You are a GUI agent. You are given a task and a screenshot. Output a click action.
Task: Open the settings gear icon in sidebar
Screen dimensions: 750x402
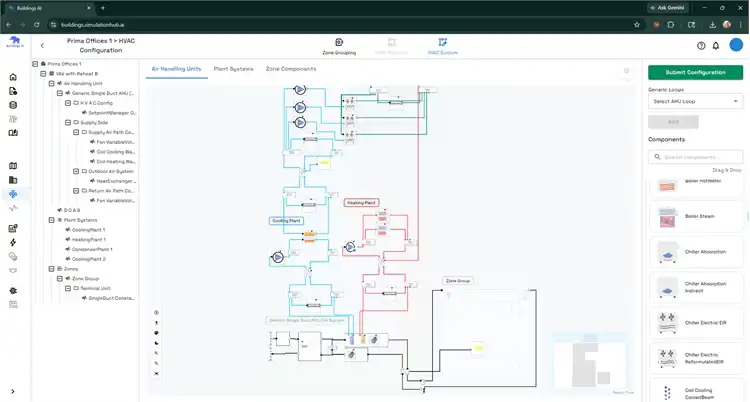click(x=13, y=290)
